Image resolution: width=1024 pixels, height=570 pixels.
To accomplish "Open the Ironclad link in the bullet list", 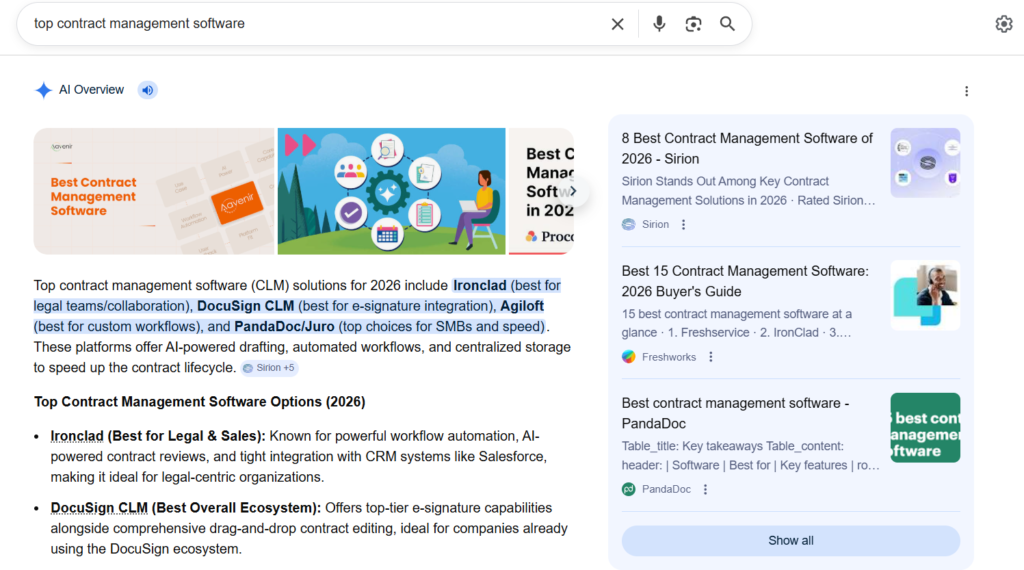I will pos(77,436).
